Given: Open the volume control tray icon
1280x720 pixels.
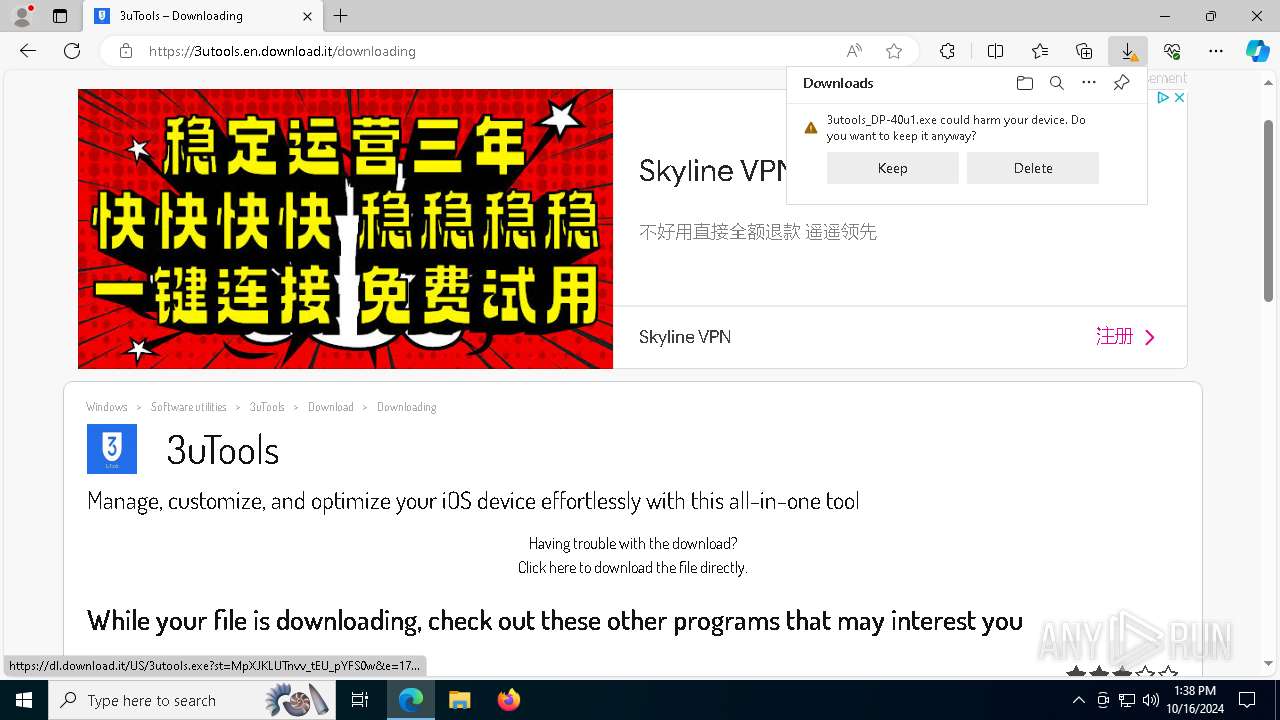Looking at the screenshot, I should [x=1150, y=700].
